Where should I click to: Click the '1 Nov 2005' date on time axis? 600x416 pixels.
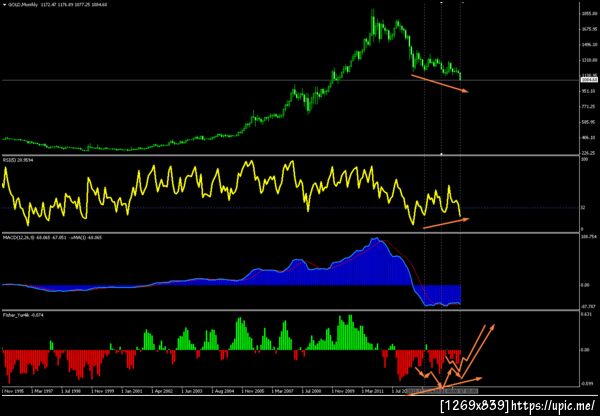click(x=253, y=392)
